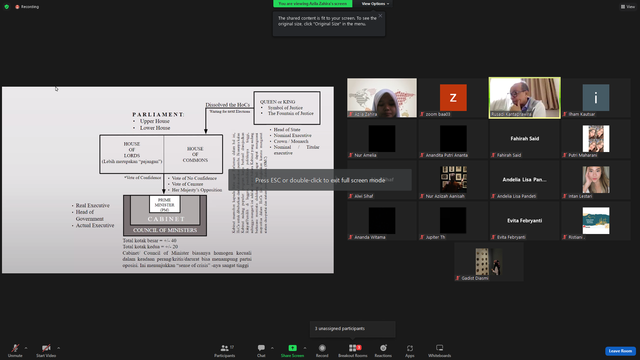Click the 'Press ESC' full screen message

320,180
